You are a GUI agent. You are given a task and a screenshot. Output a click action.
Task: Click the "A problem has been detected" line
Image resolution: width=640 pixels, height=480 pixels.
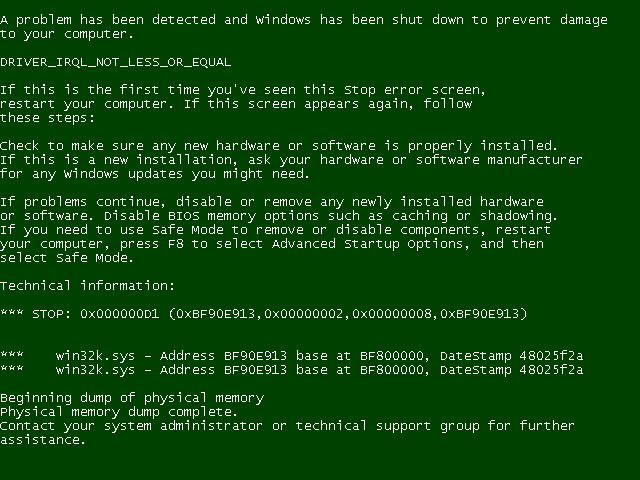[x=303, y=20]
